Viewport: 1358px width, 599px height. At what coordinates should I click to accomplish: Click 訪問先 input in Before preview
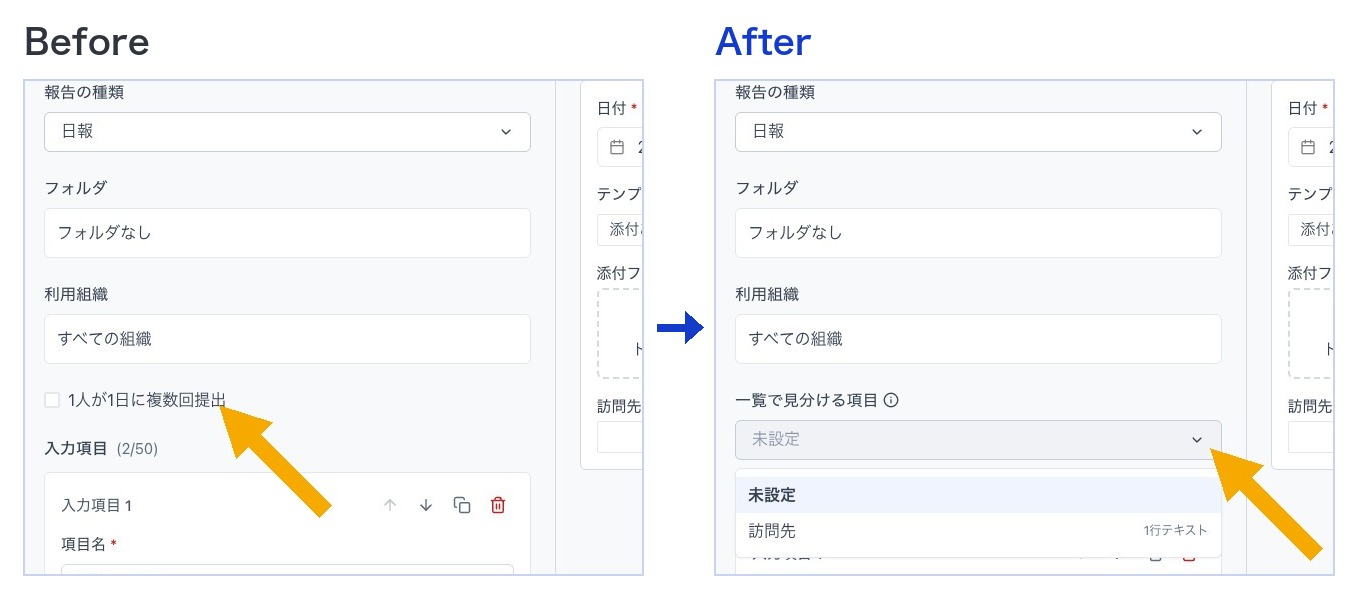[x=620, y=437]
